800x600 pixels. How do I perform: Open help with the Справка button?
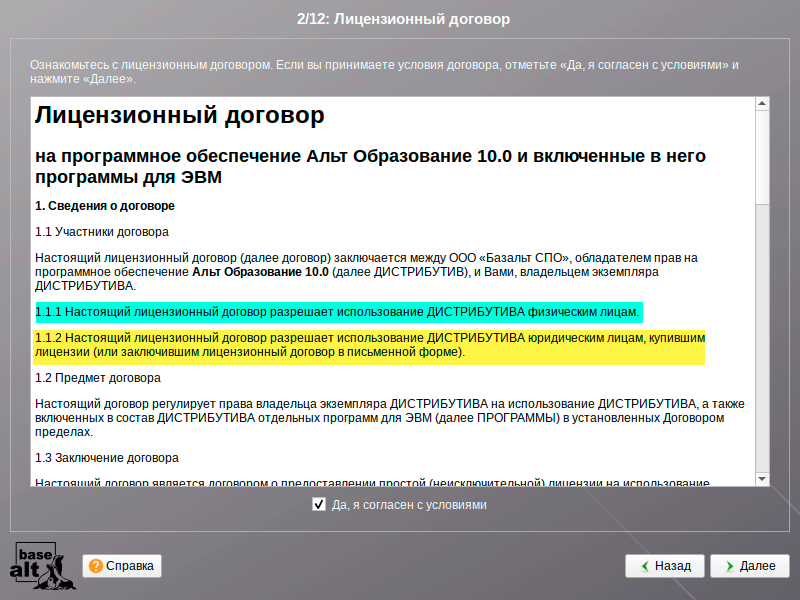coord(122,566)
